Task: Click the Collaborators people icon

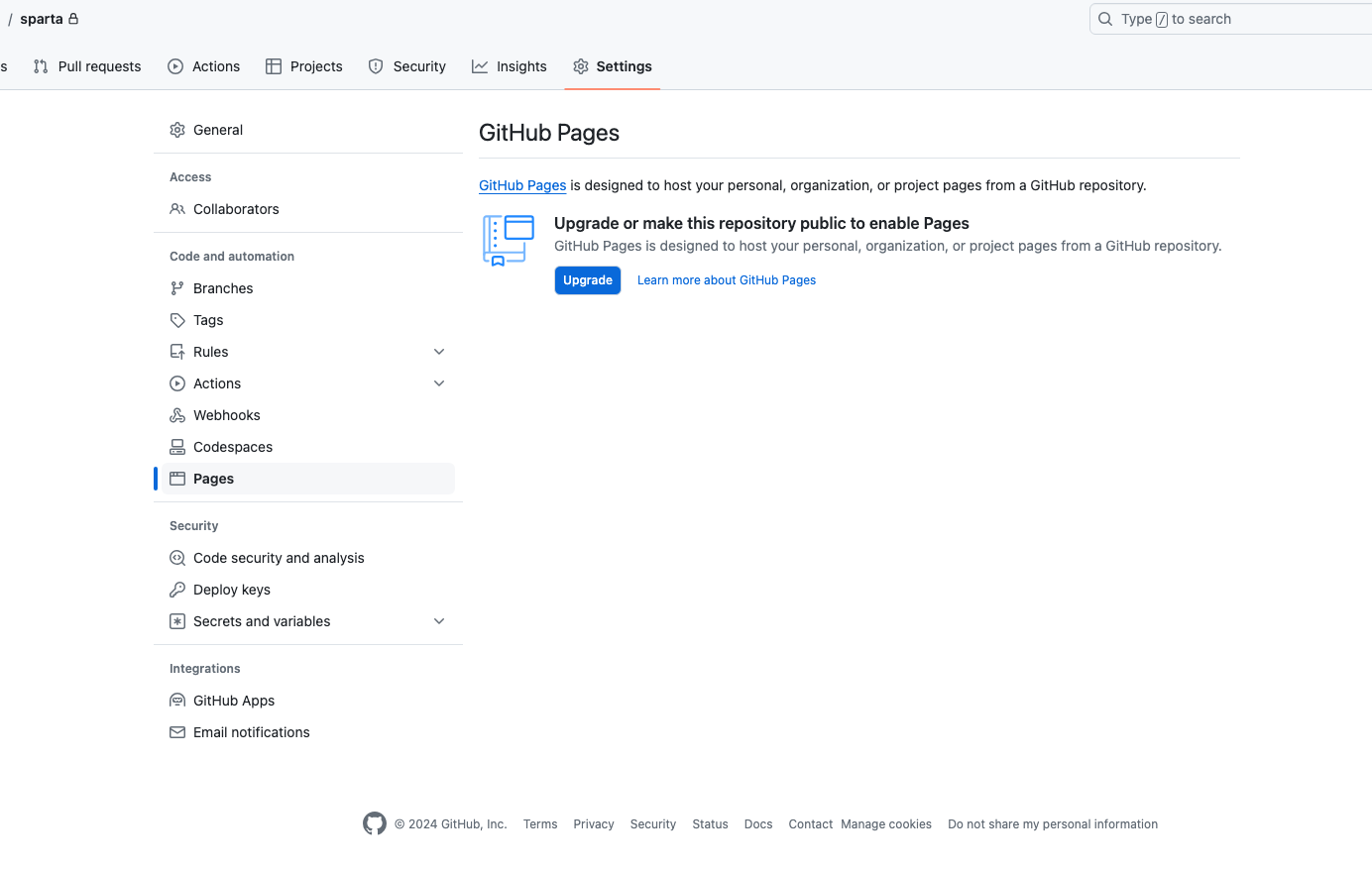Action: click(x=177, y=209)
